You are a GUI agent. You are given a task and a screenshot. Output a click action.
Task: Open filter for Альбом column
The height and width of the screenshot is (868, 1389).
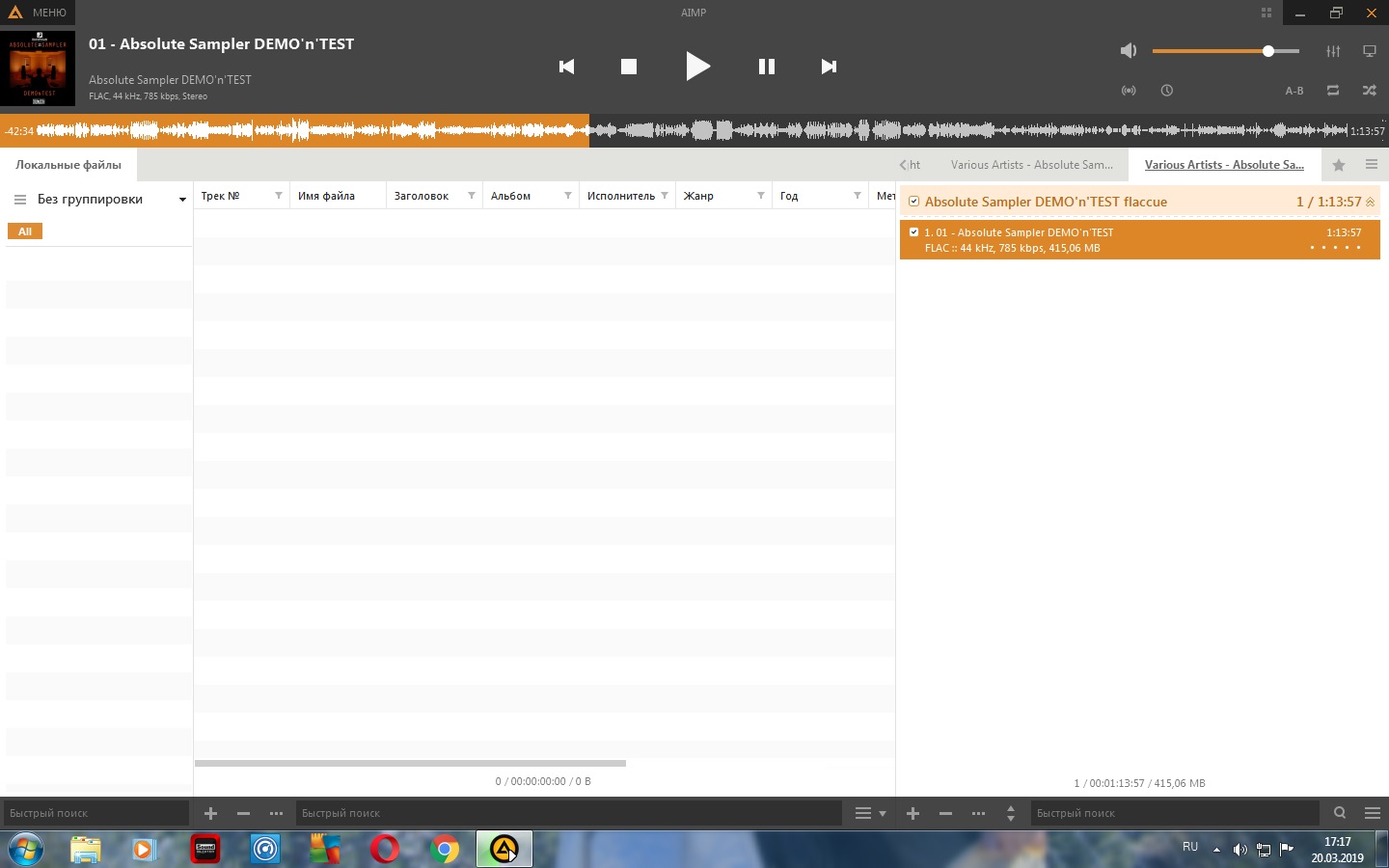(x=568, y=196)
